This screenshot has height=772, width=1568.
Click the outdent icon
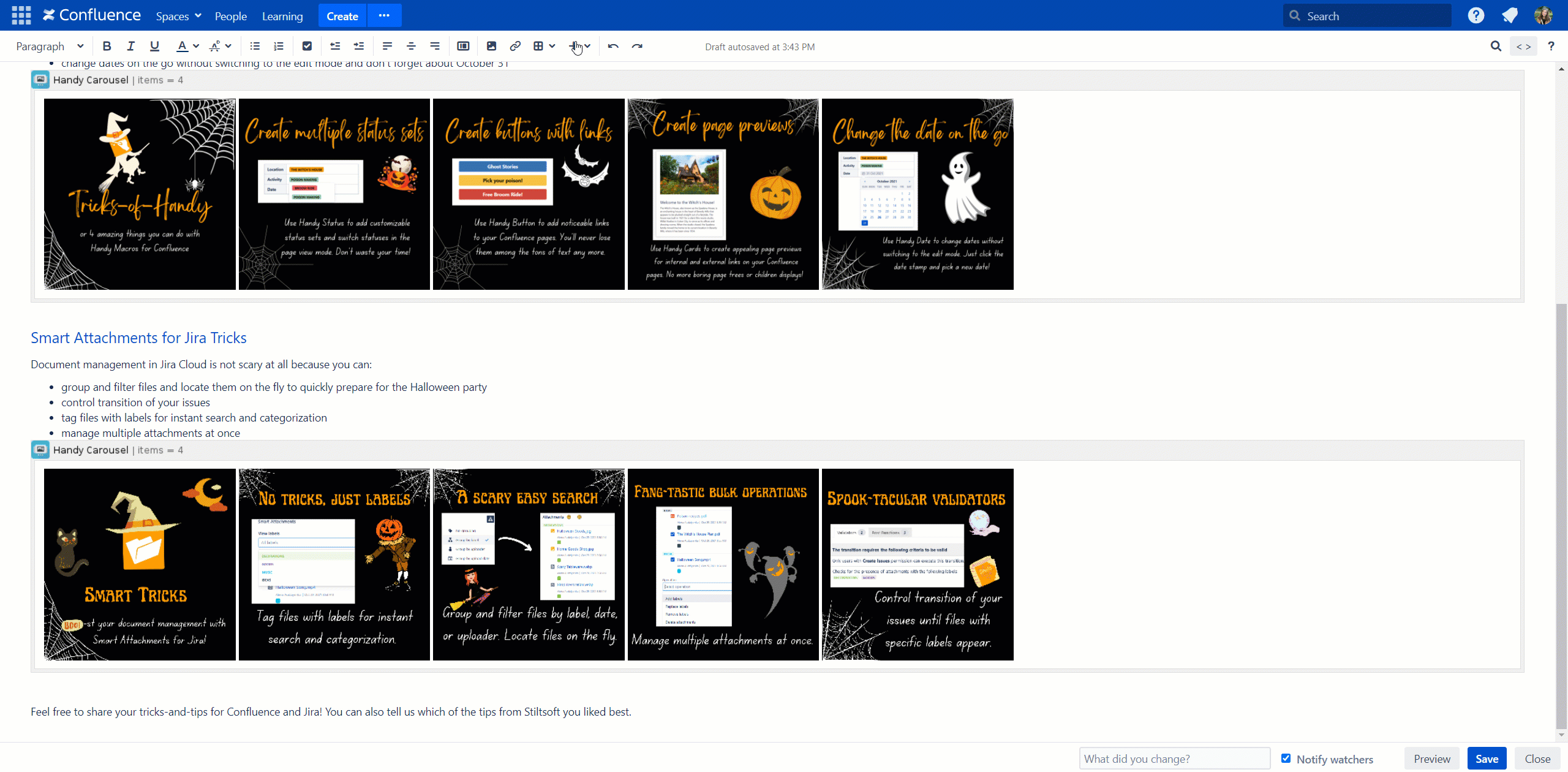[335, 46]
